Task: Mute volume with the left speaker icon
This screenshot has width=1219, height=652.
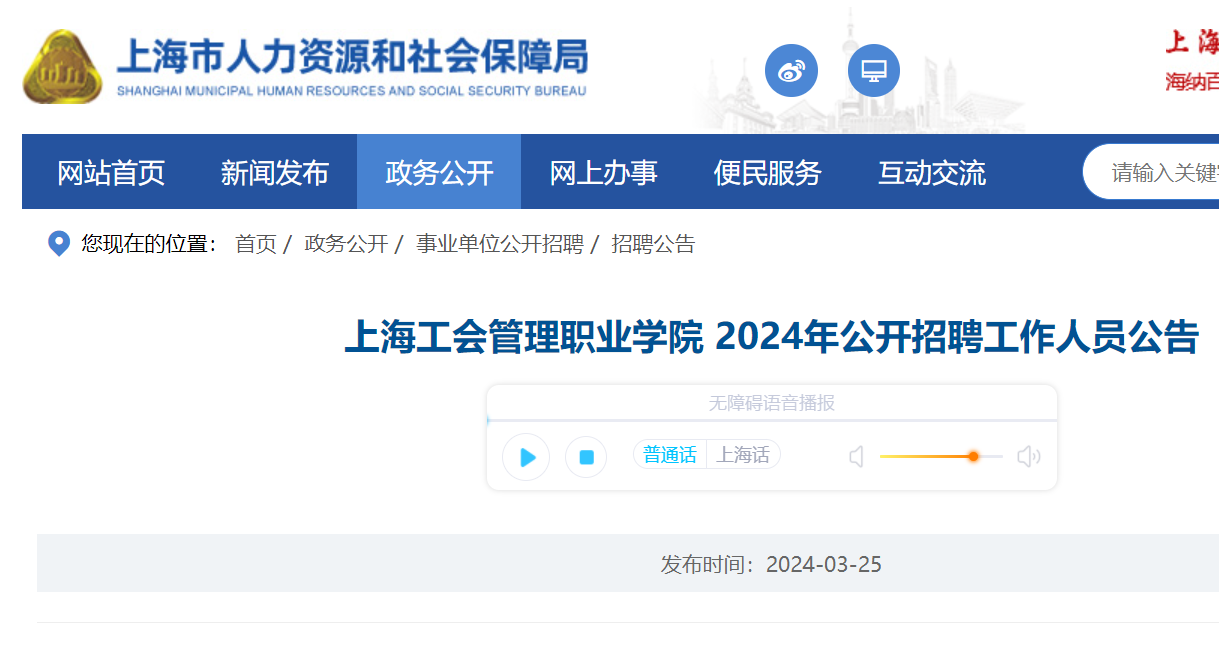Action: point(856,457)
